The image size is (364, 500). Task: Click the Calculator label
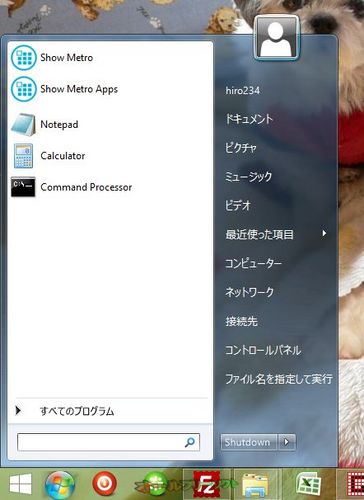pos(63,156)
